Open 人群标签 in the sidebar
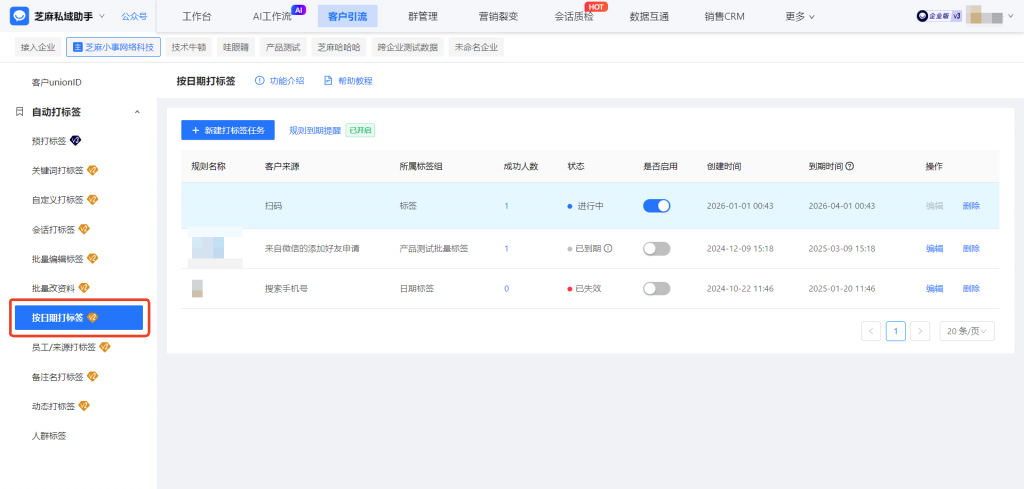The image size is (1024, 489). pos(49,435)
